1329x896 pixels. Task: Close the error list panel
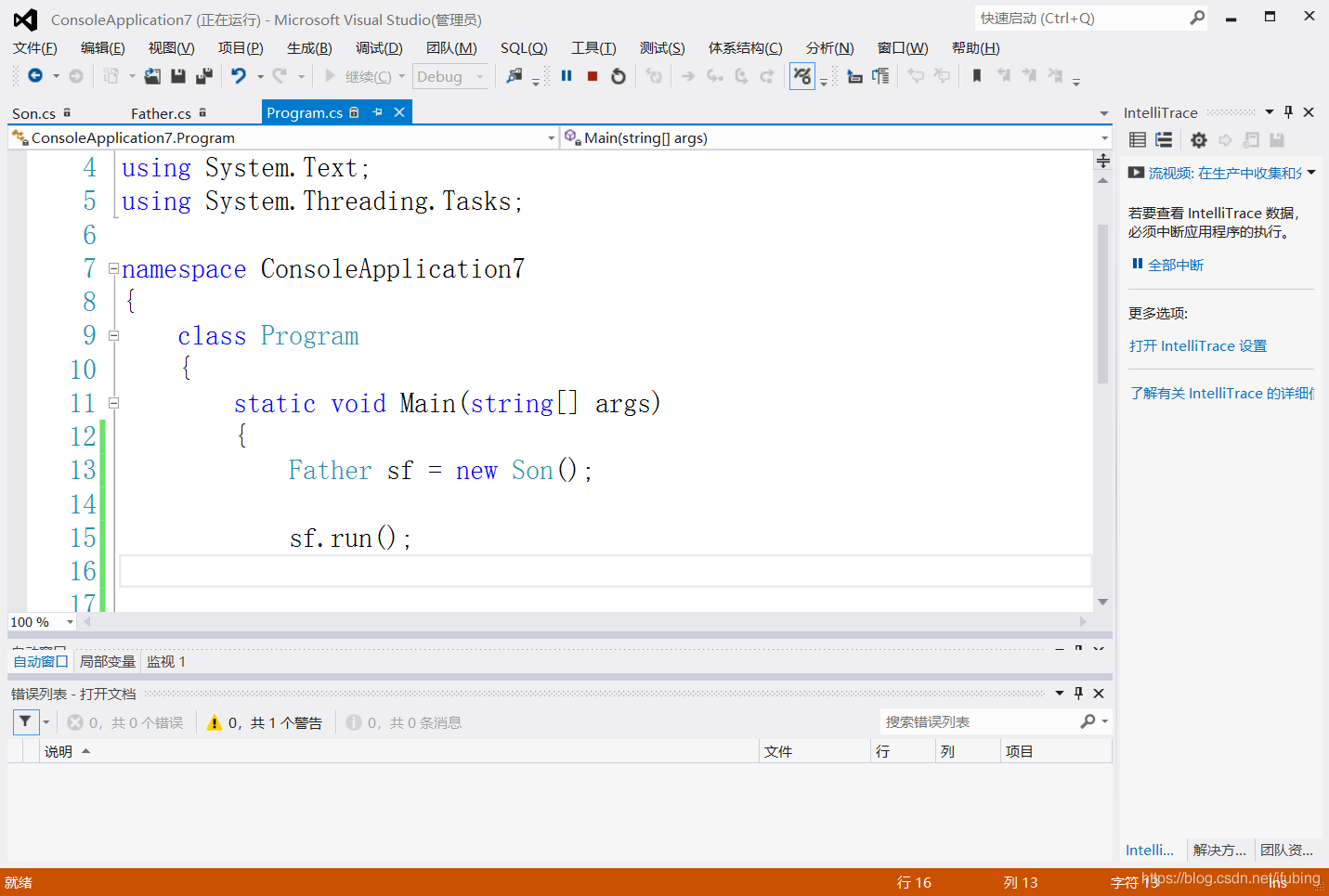pos(1099,694)
